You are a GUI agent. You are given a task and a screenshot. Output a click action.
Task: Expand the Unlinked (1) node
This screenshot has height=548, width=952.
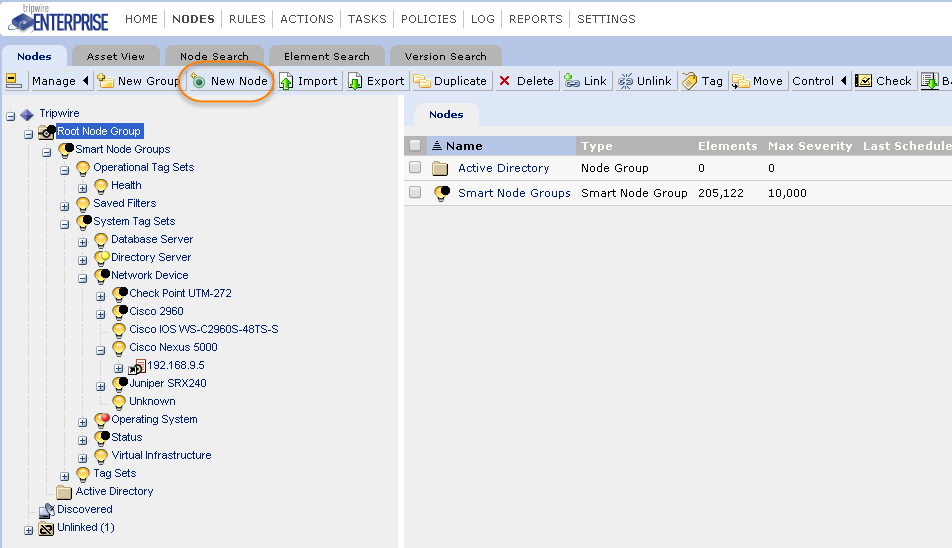pyautogui.click(x=29, y=530)
